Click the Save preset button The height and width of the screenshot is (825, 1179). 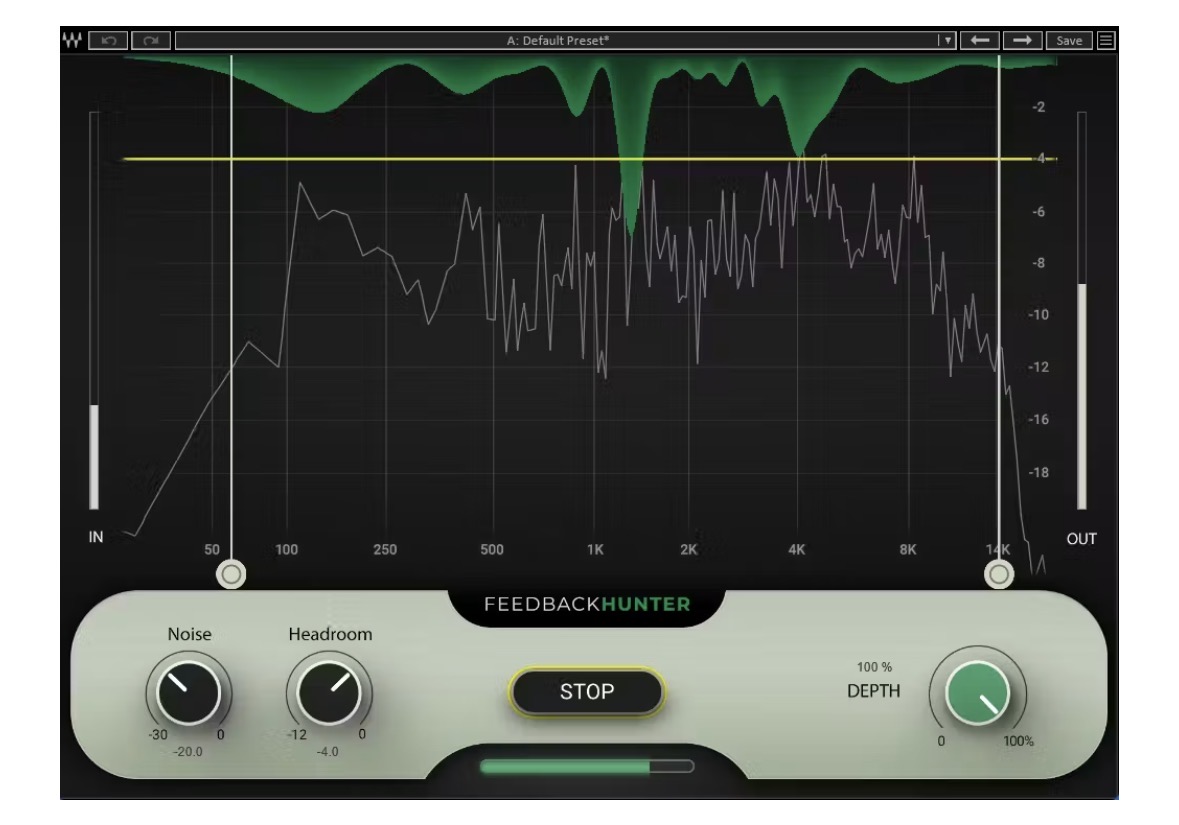1068,41
